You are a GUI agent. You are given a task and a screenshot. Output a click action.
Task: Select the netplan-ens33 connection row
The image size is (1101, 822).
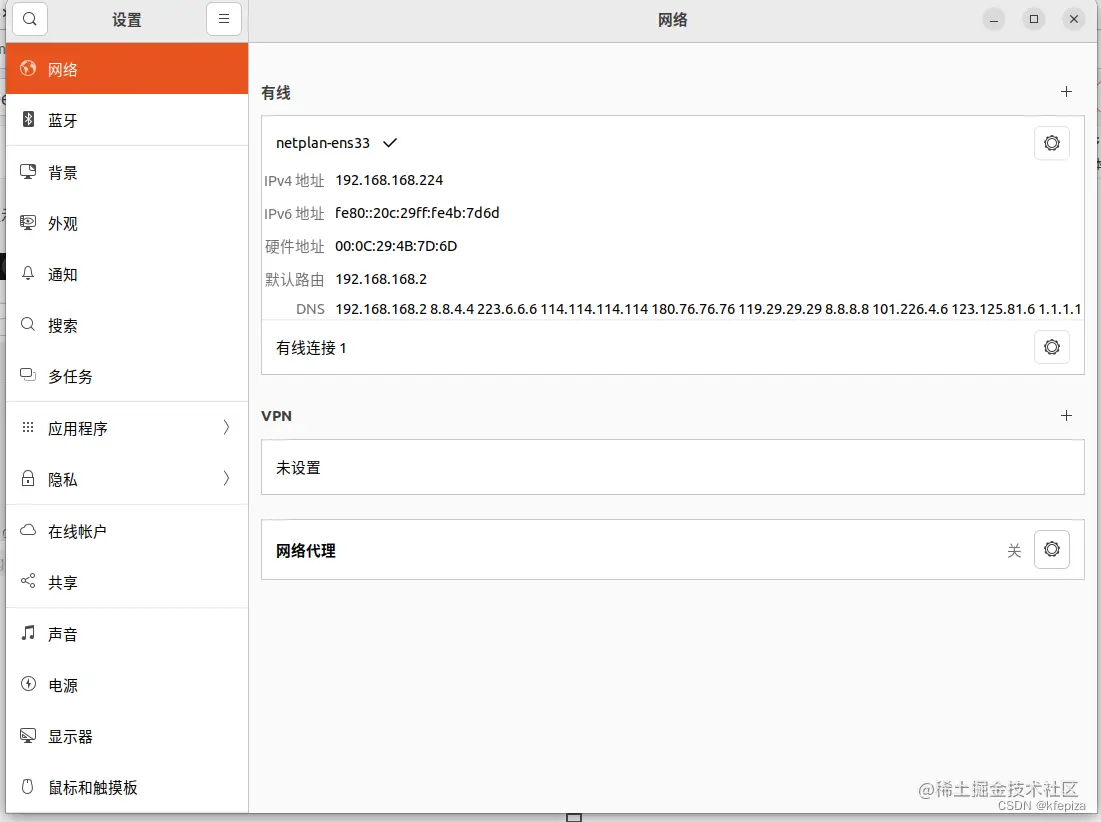pos(673,143)
